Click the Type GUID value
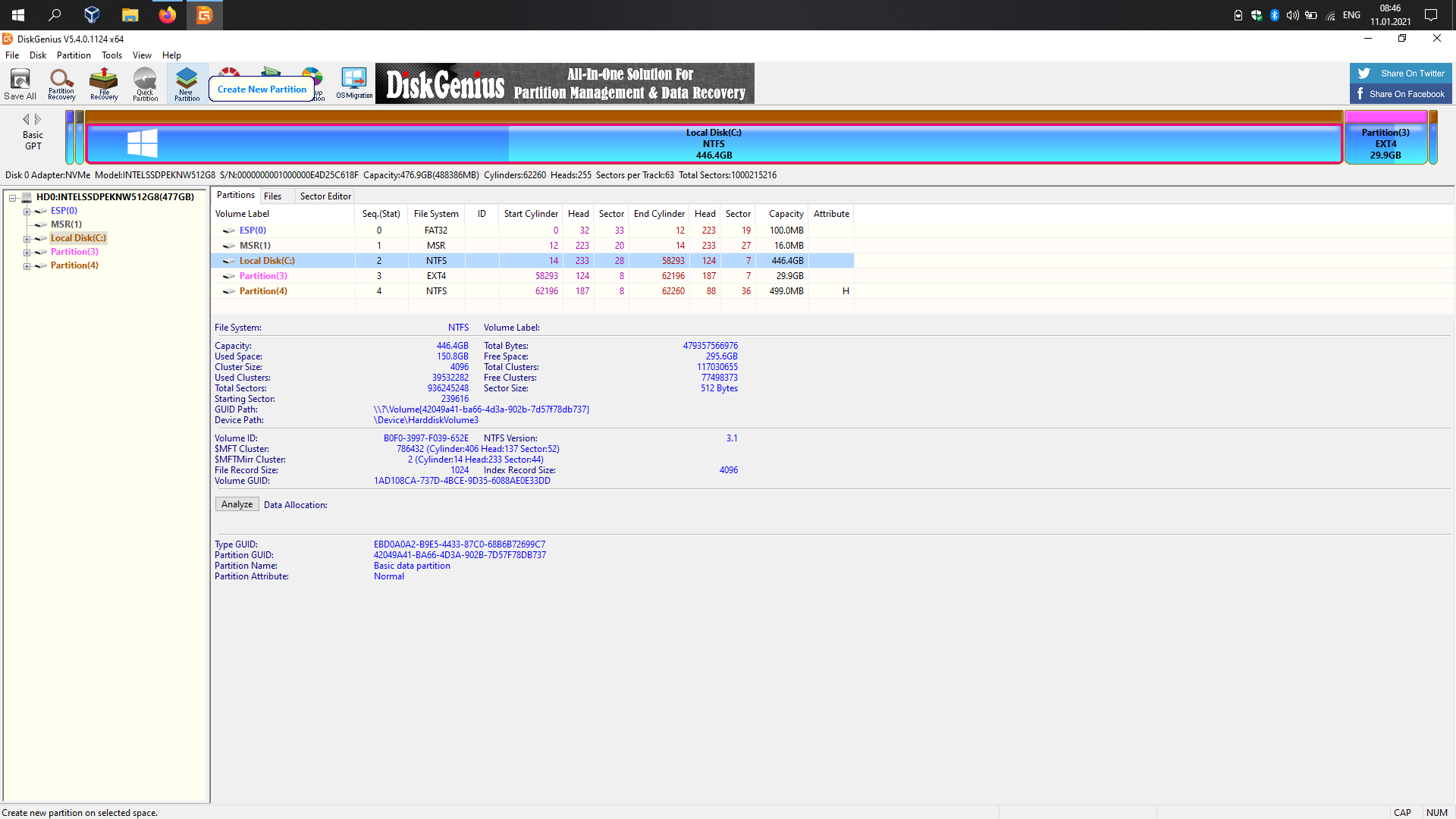The height and width of the screenshot is (819, 1456). [x=460, y=544]
